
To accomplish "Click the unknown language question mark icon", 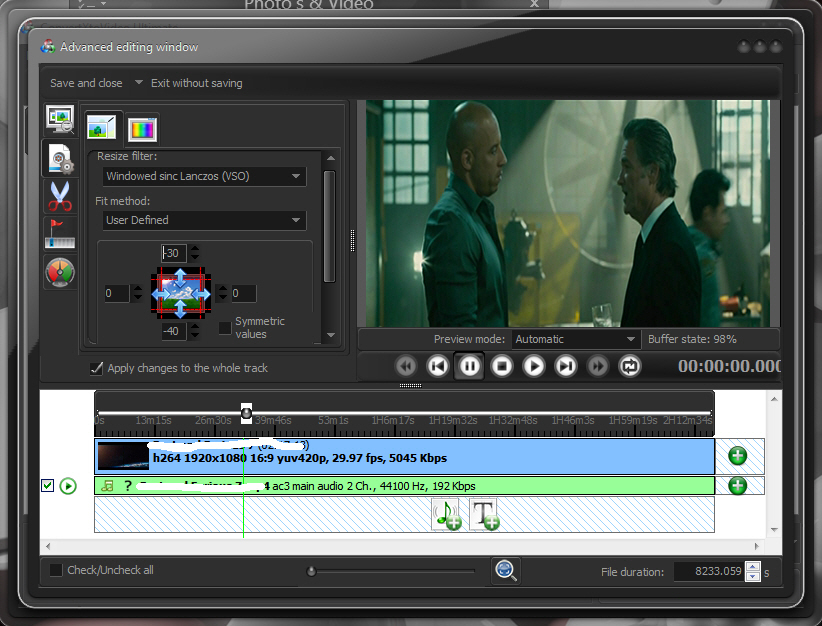I will 128,486.
